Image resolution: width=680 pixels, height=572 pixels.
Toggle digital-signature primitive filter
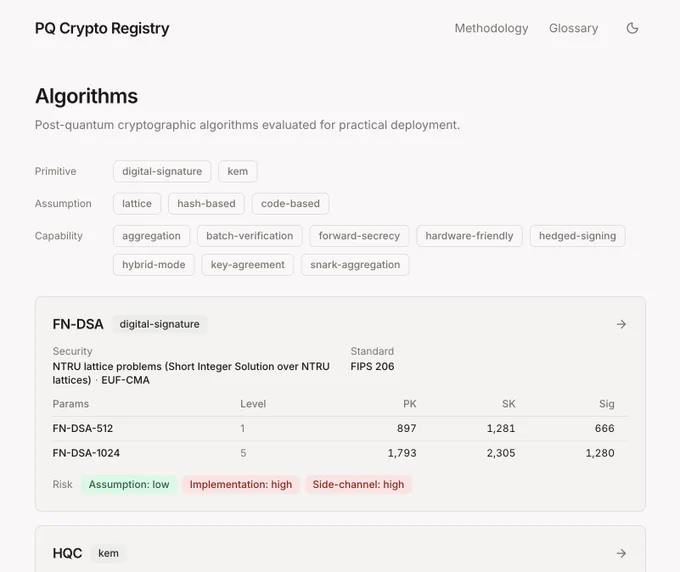pyautogui.click(x=162, y=171)
